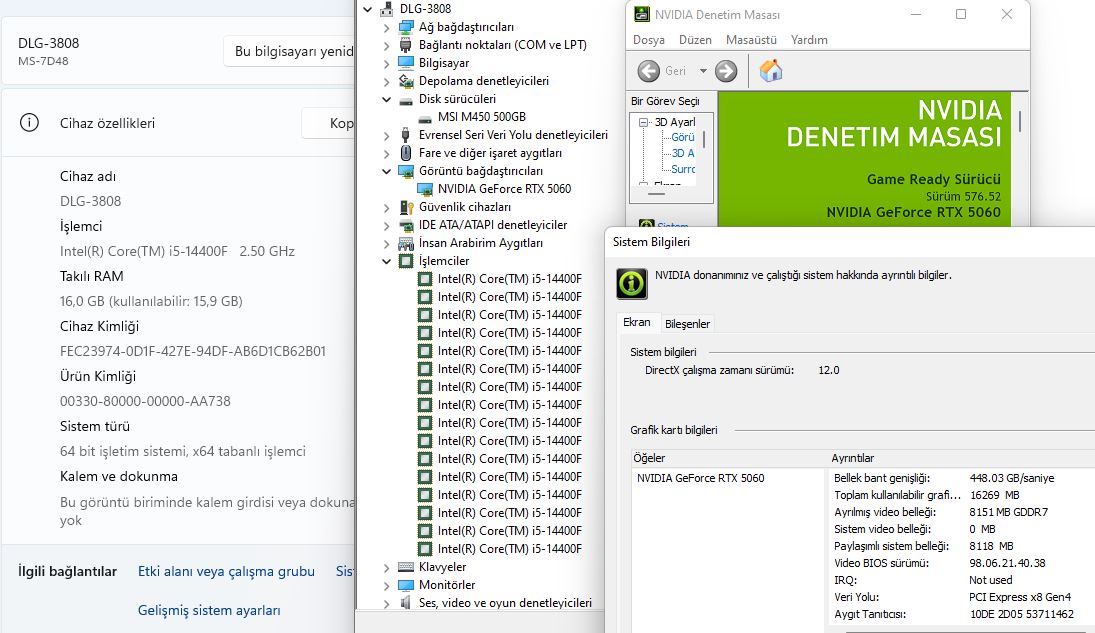
Task: Click the Monitörler screen icon
Action: click(406, 585)
